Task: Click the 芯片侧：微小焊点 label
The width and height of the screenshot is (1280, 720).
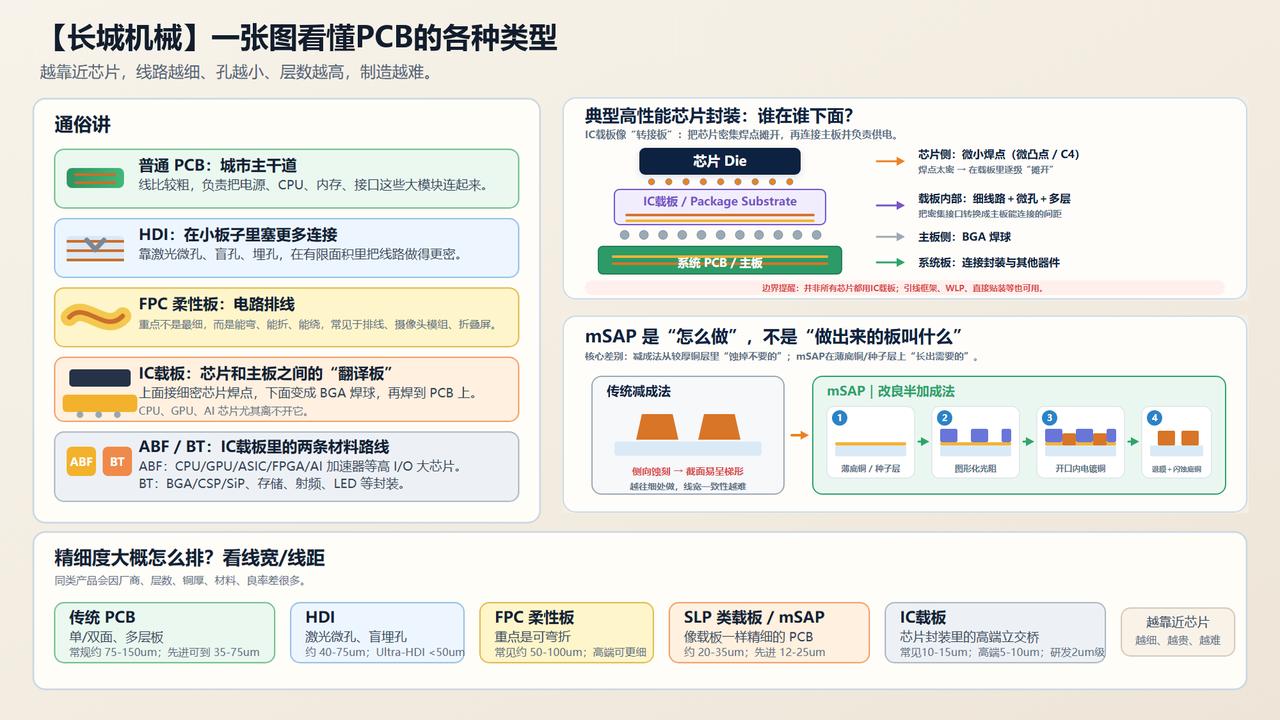Action: point(998,154)
